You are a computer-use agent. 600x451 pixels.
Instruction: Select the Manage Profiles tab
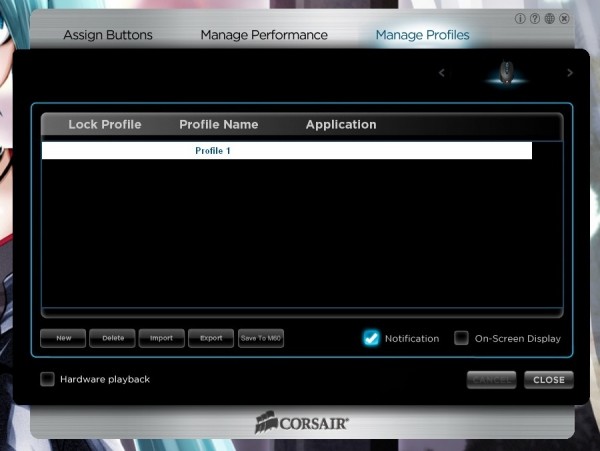coord(422,35)
